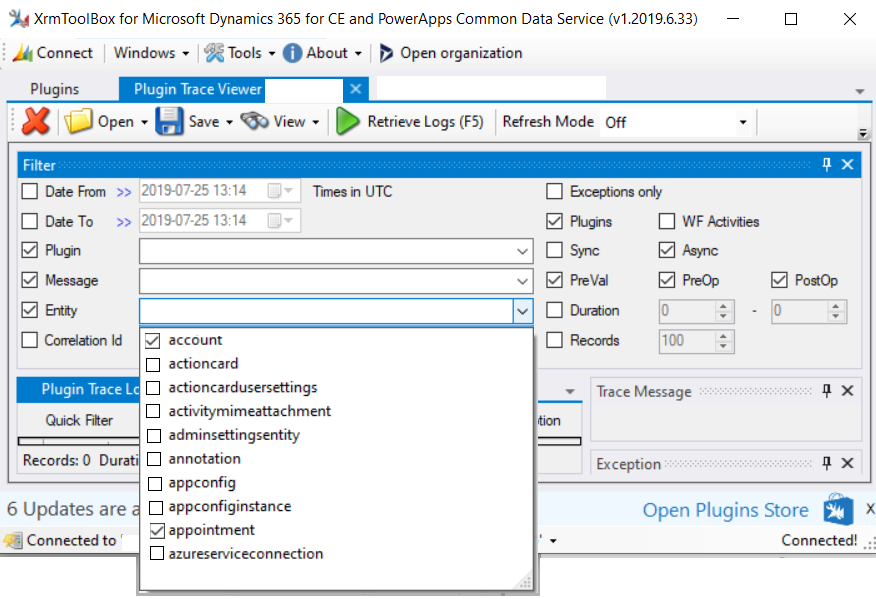Viewport: 876px width, 599px height.
Task: Expand the Message combo box
Action: pos(522,281)
